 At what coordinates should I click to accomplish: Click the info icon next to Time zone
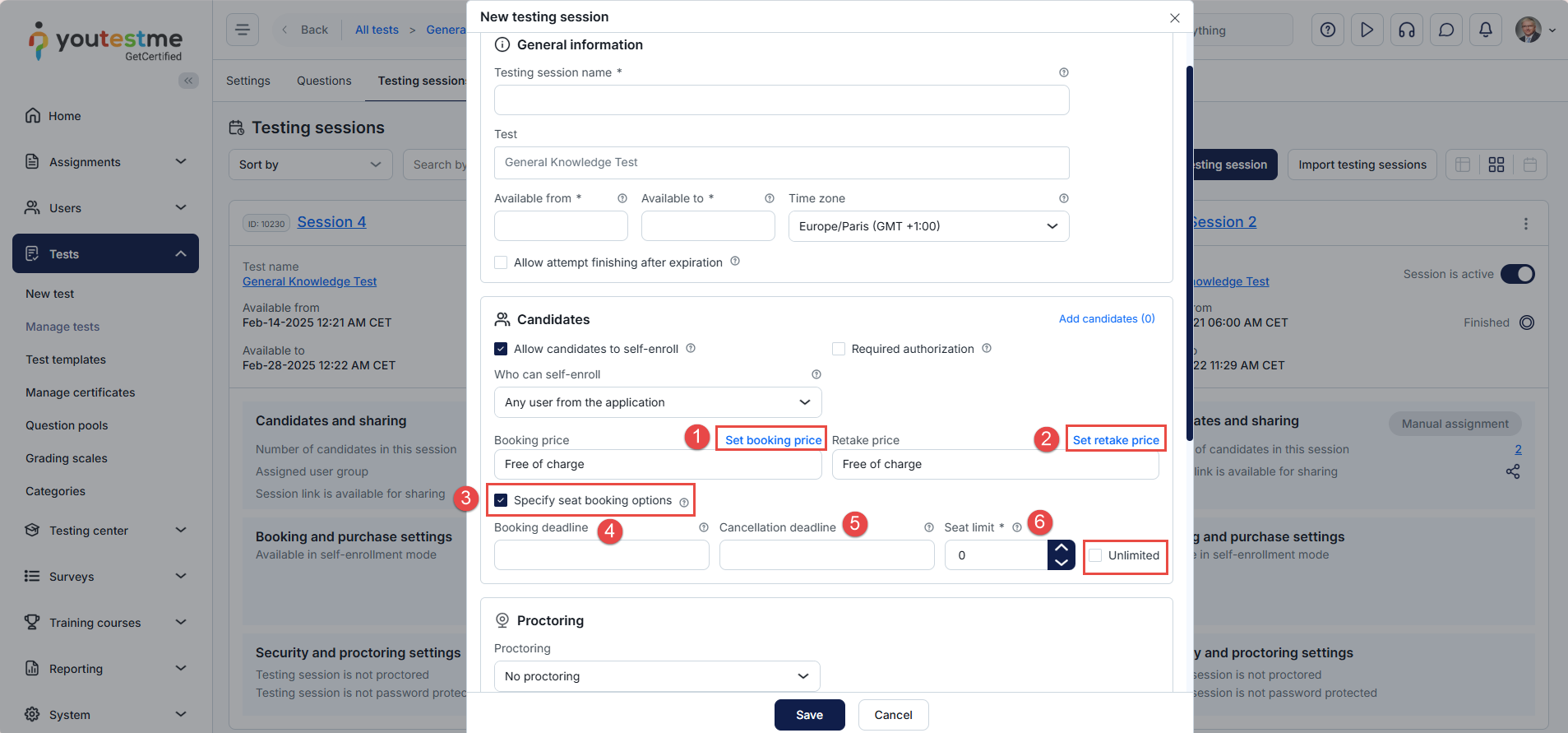tap(1064, 198)
